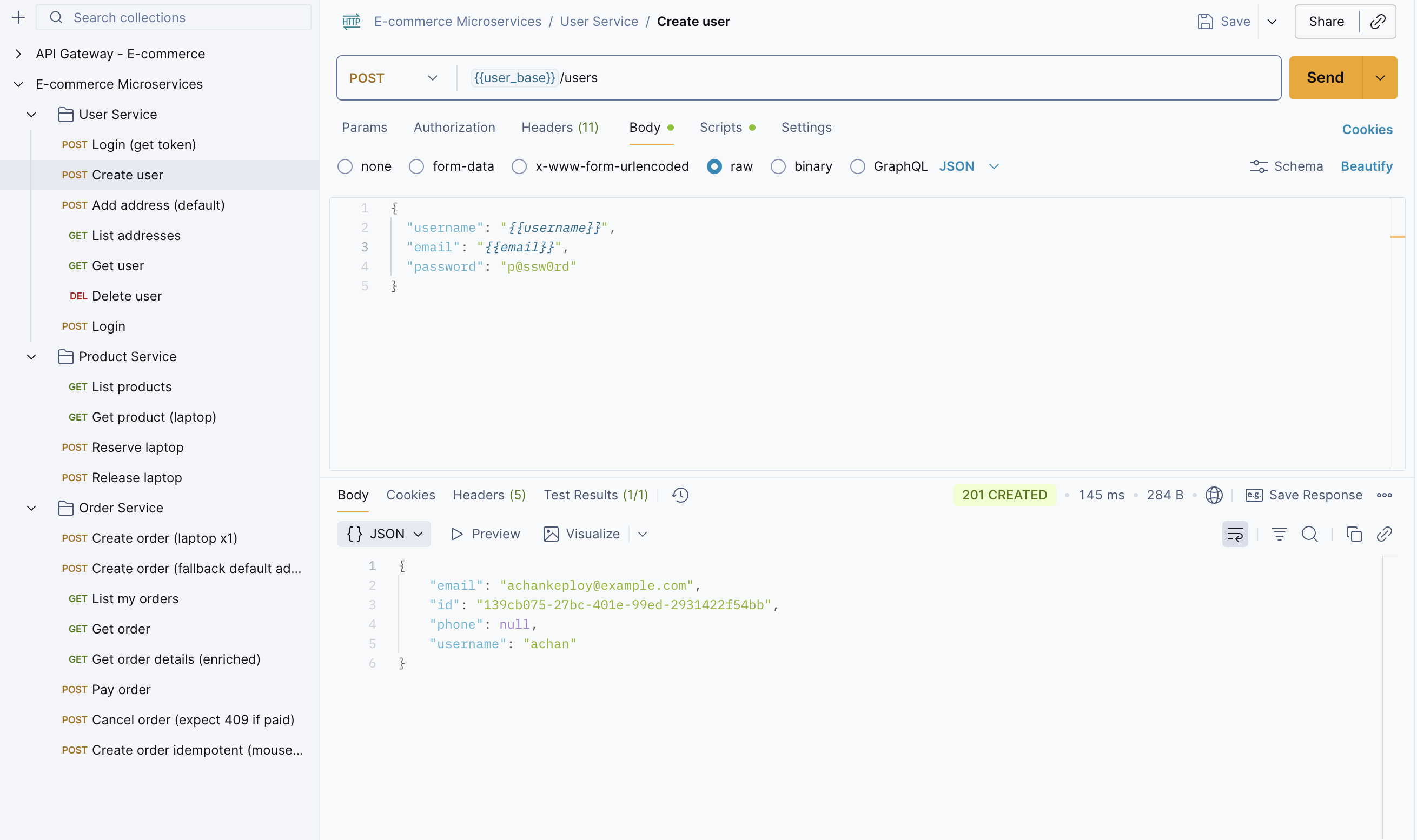Image resolution: width=1417 pixels, height=840 pixels.
Task: Open the response Headers (5) tab
Action: tap(489, 495)
